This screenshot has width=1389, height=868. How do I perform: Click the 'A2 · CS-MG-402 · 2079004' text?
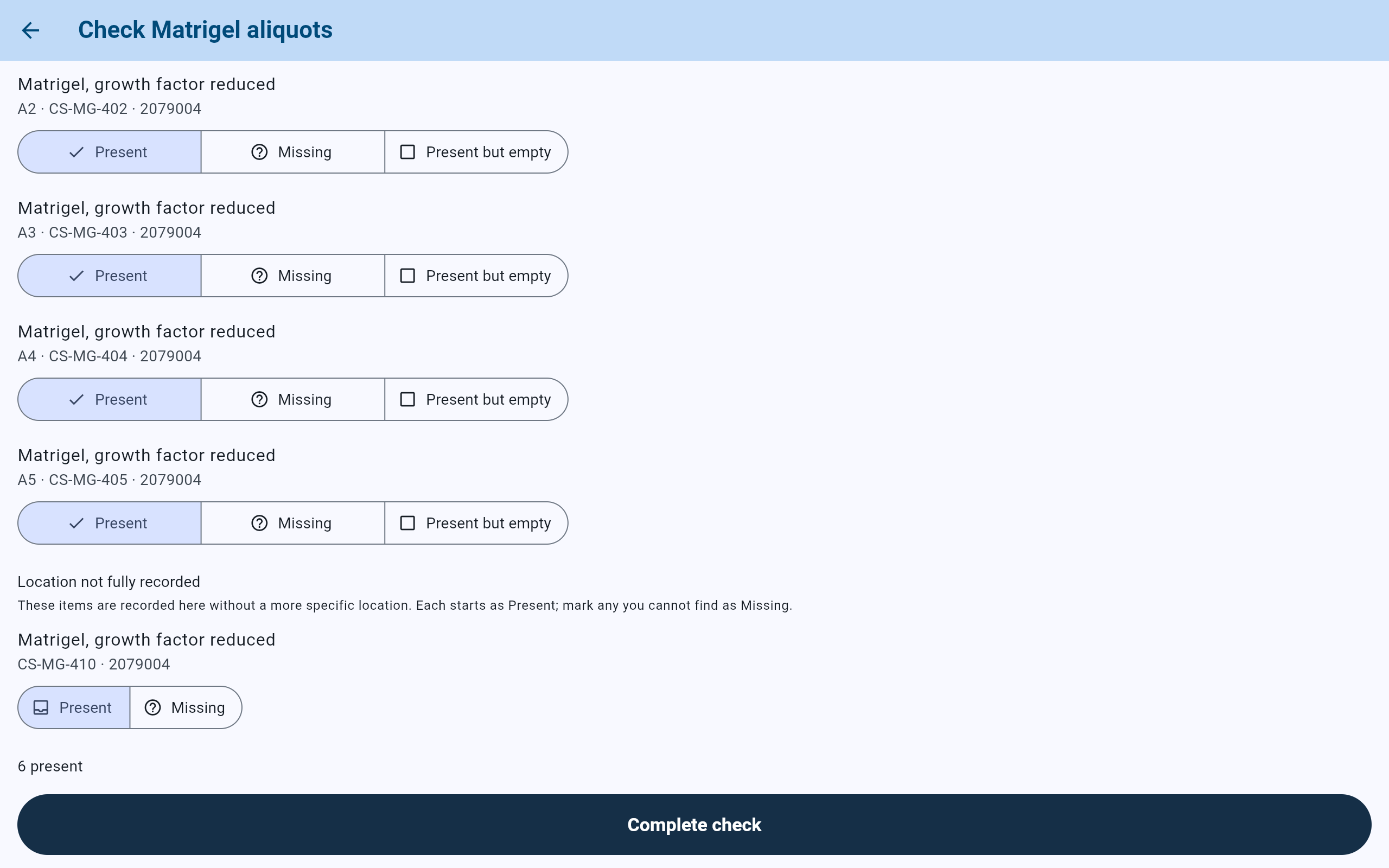[x=110, y=109]
